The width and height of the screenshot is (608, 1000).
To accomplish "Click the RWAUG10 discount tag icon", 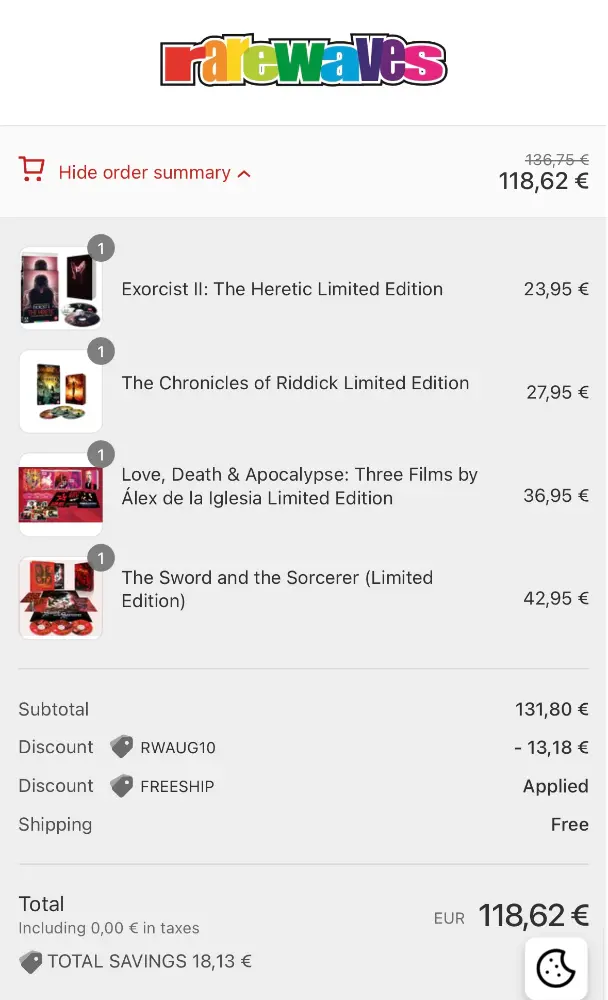I will pyautogui.click(x=122, y=747).
